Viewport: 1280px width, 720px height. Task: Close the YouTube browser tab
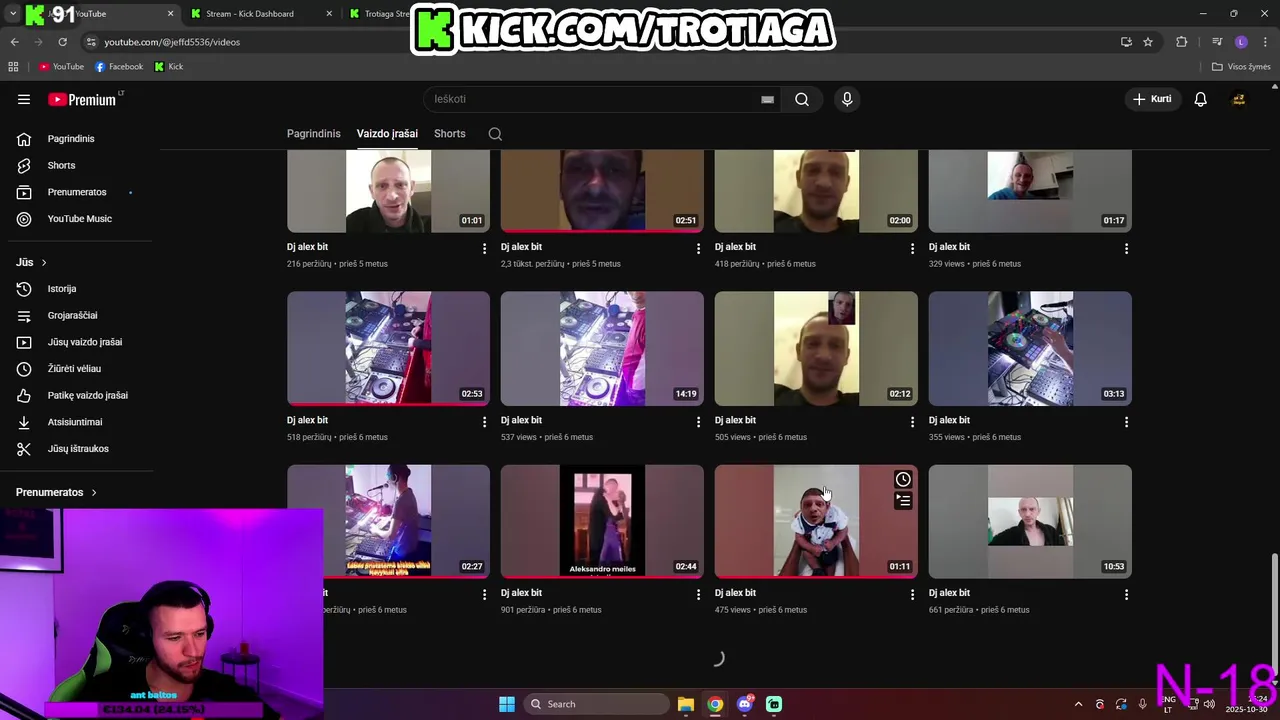[170, 14]
